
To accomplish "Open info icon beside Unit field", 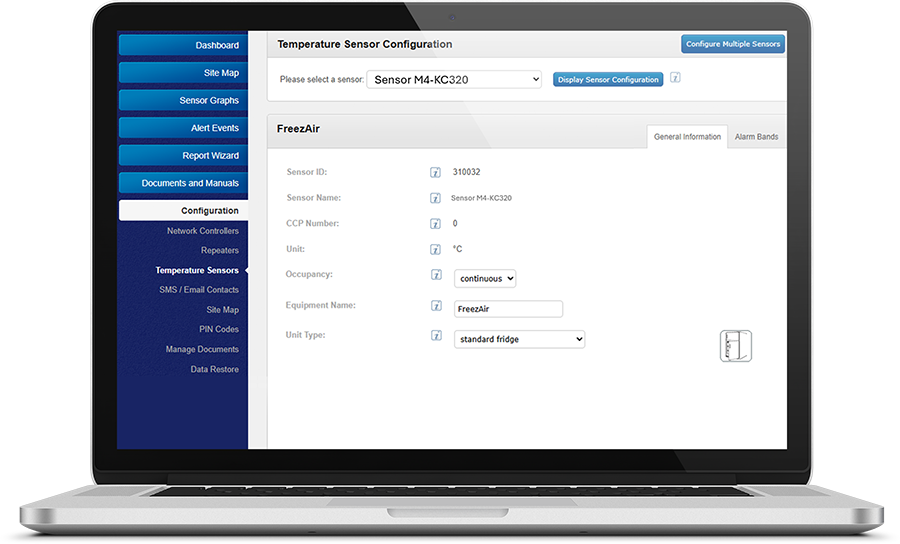I will coord(435,249).
